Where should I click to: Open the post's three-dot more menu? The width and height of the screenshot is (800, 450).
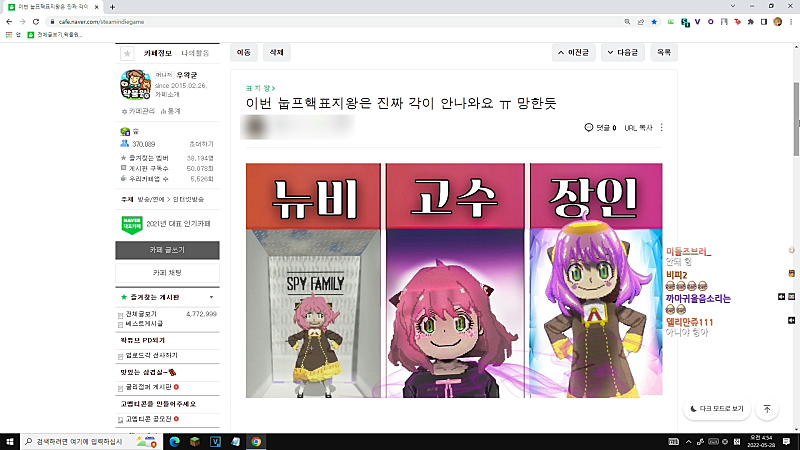pos(661,128)
